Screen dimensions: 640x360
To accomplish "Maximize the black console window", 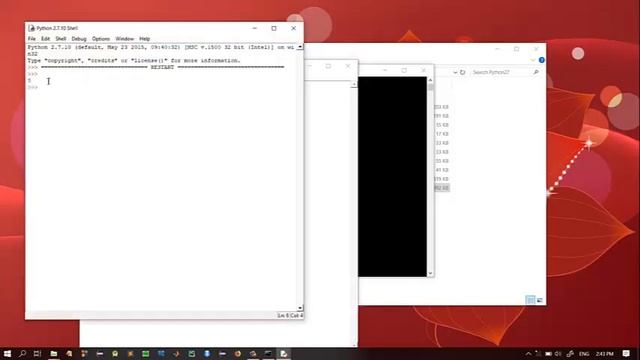I will (404, 70).
